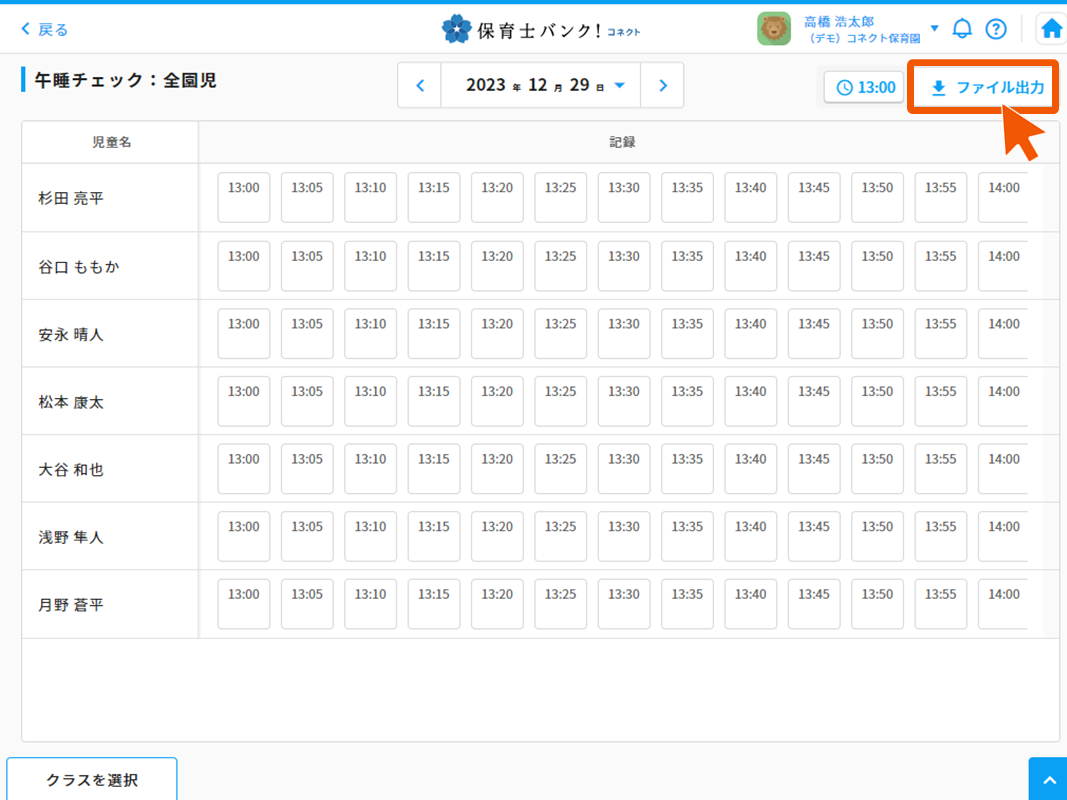Open the クラスを選択 button
Image resolution: width=1067 pixels, height=800 pixels.
coord(92,779)
